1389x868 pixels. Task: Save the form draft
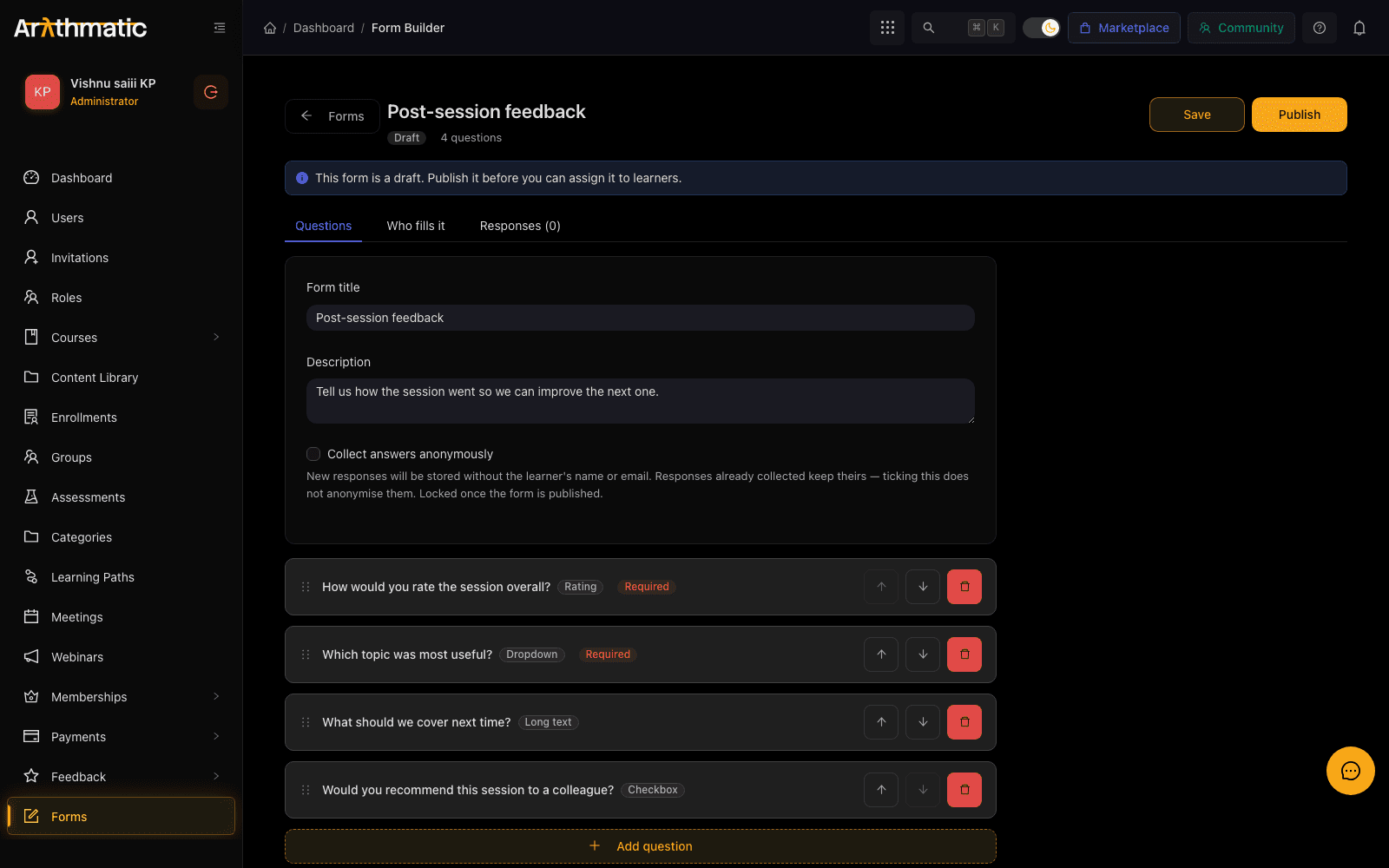[1197, 115]
